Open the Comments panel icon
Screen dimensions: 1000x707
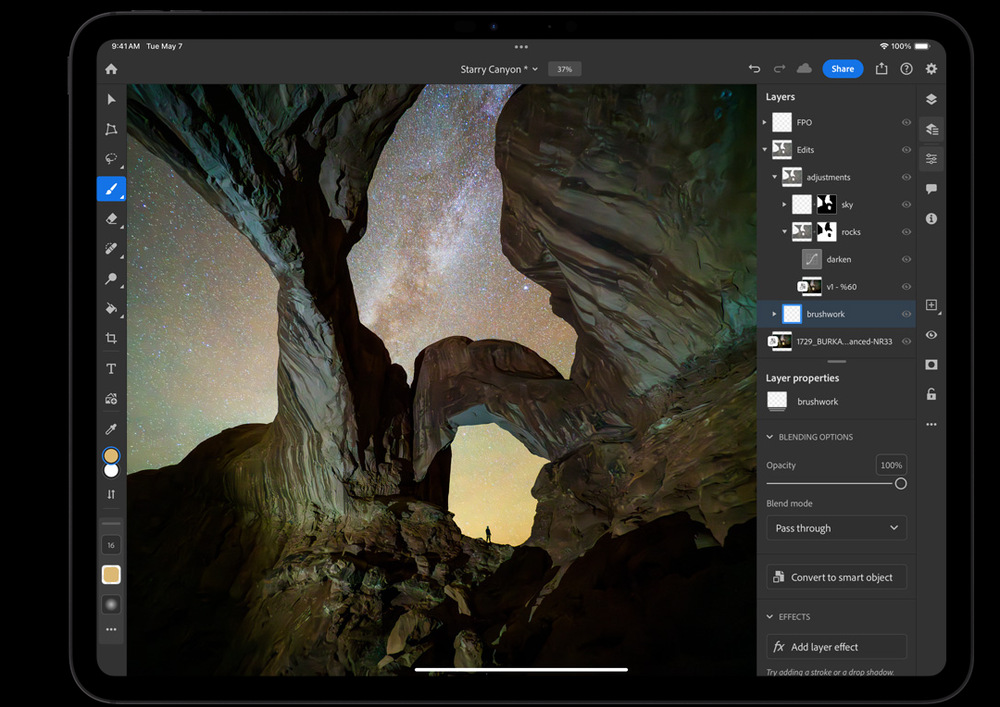[x=931, y=189]
